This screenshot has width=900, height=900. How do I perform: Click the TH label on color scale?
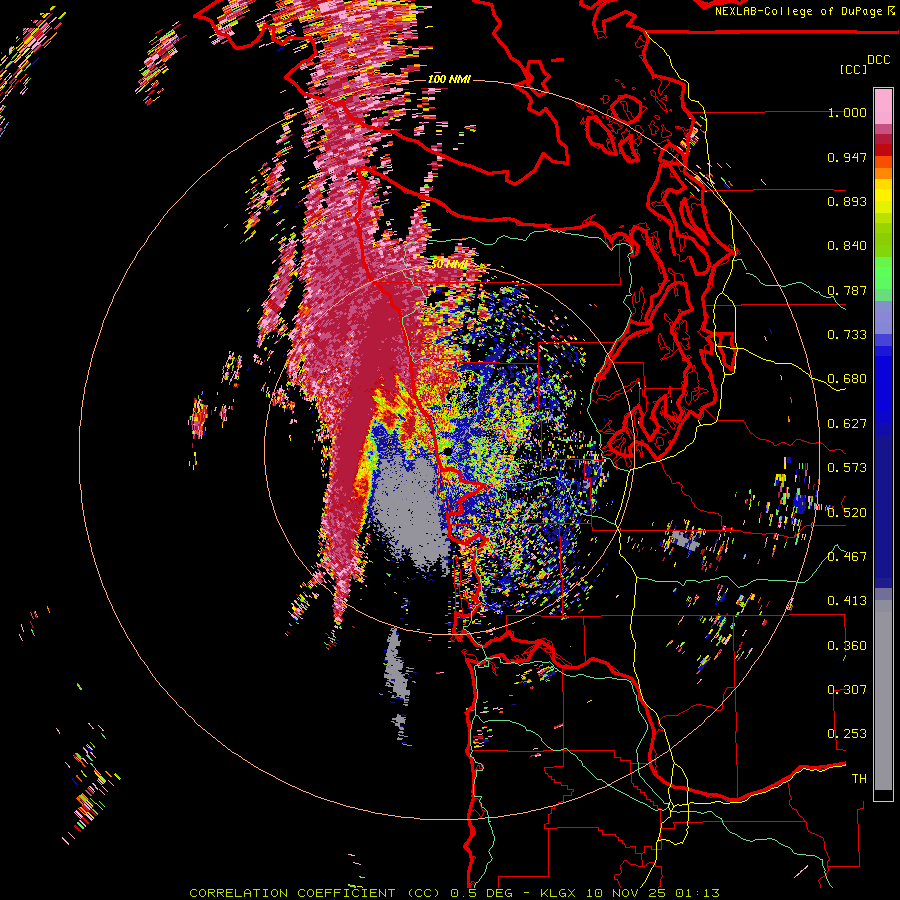[859, 778]
